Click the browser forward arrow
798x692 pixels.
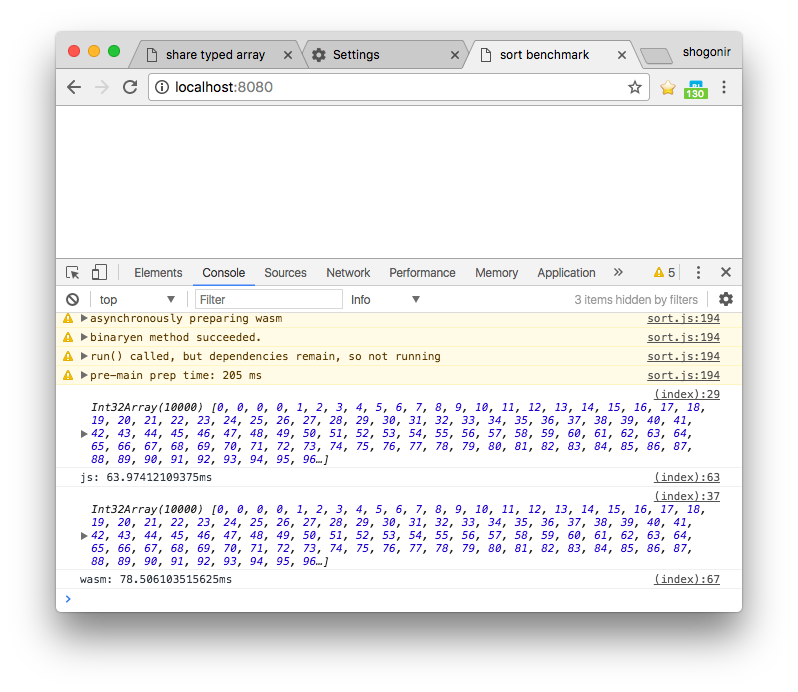coord(102,87)
